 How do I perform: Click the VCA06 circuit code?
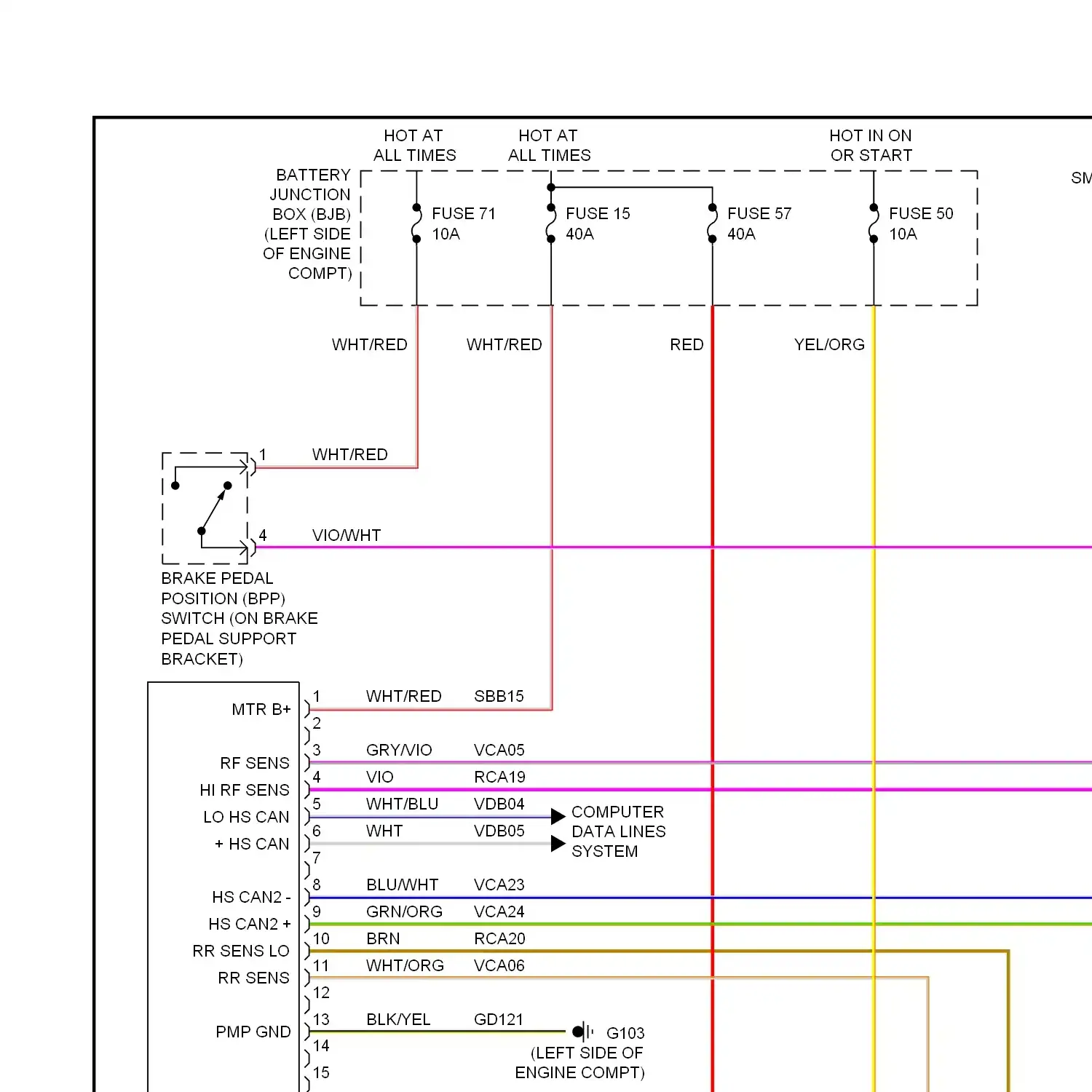point(499,965)
